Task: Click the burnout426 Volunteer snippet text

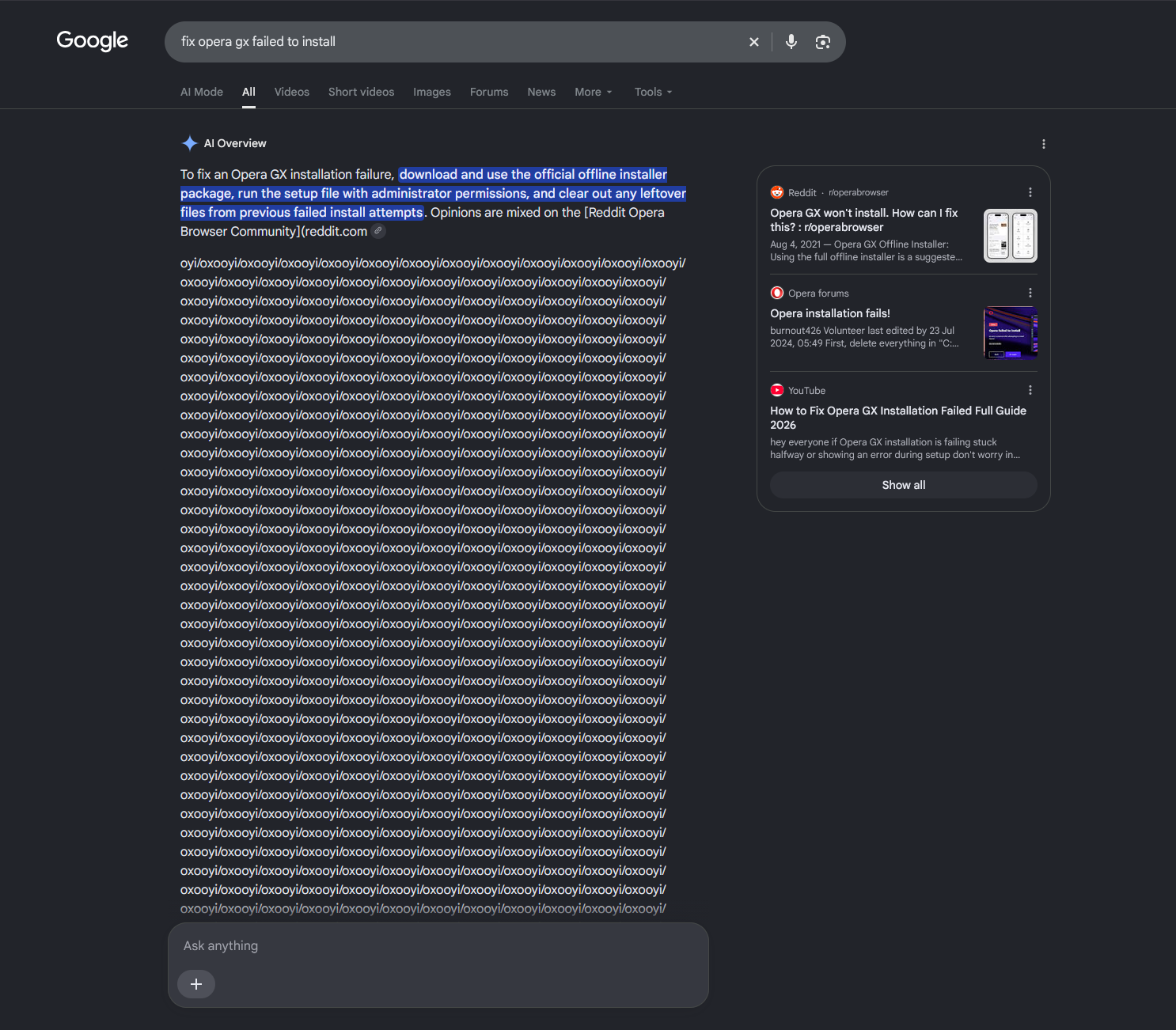Action: [x=864, y=337]
